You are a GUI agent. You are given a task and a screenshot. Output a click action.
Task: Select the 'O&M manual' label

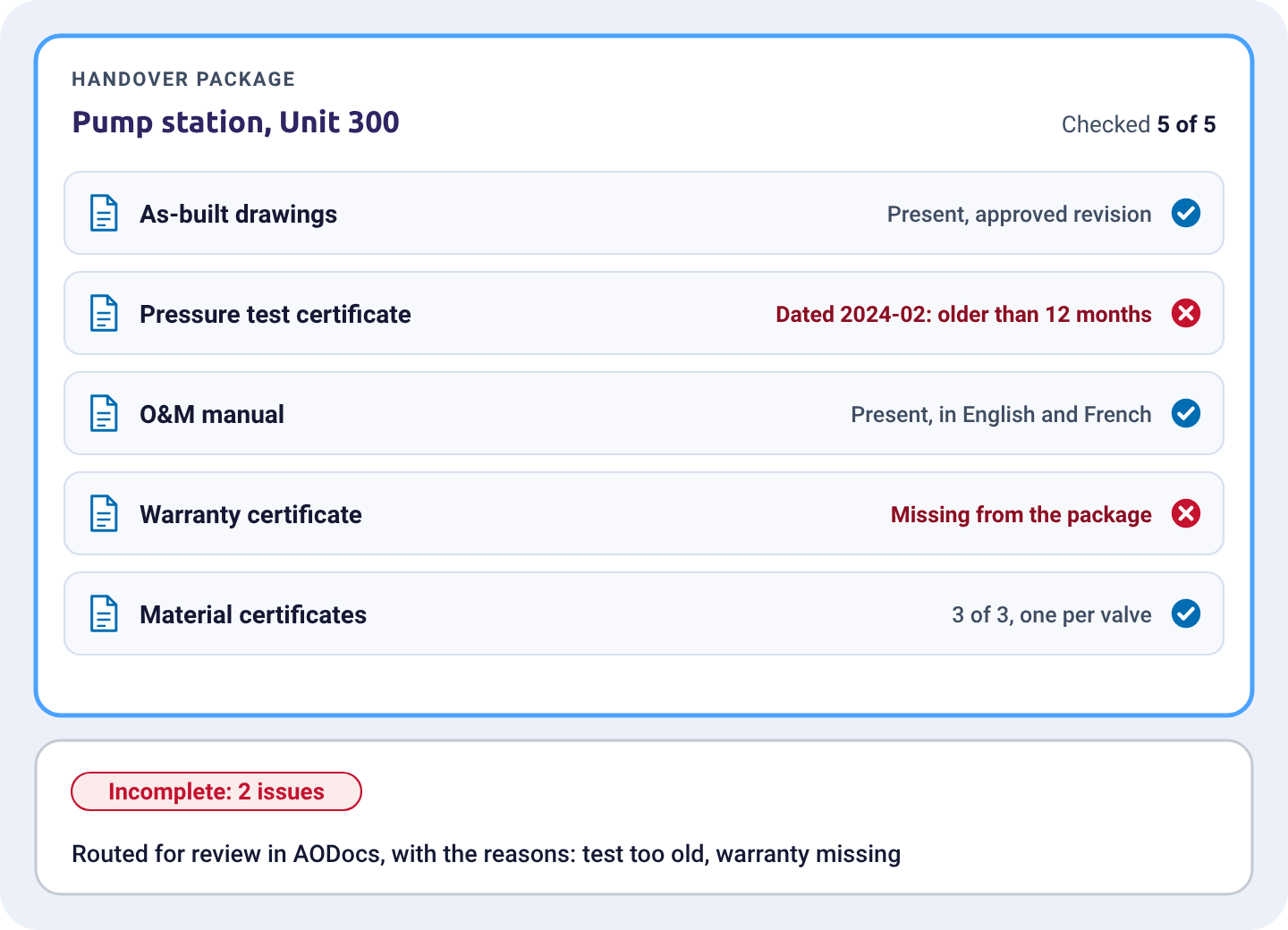212,415
